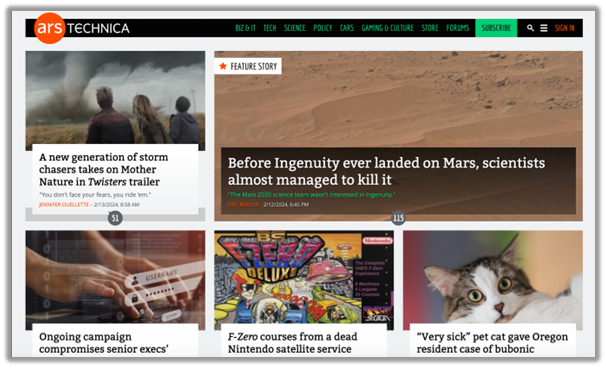Open the Ingenuity Mars feature headline
Image resolution: width=606 pixels, height=368 pixels.
386,171
